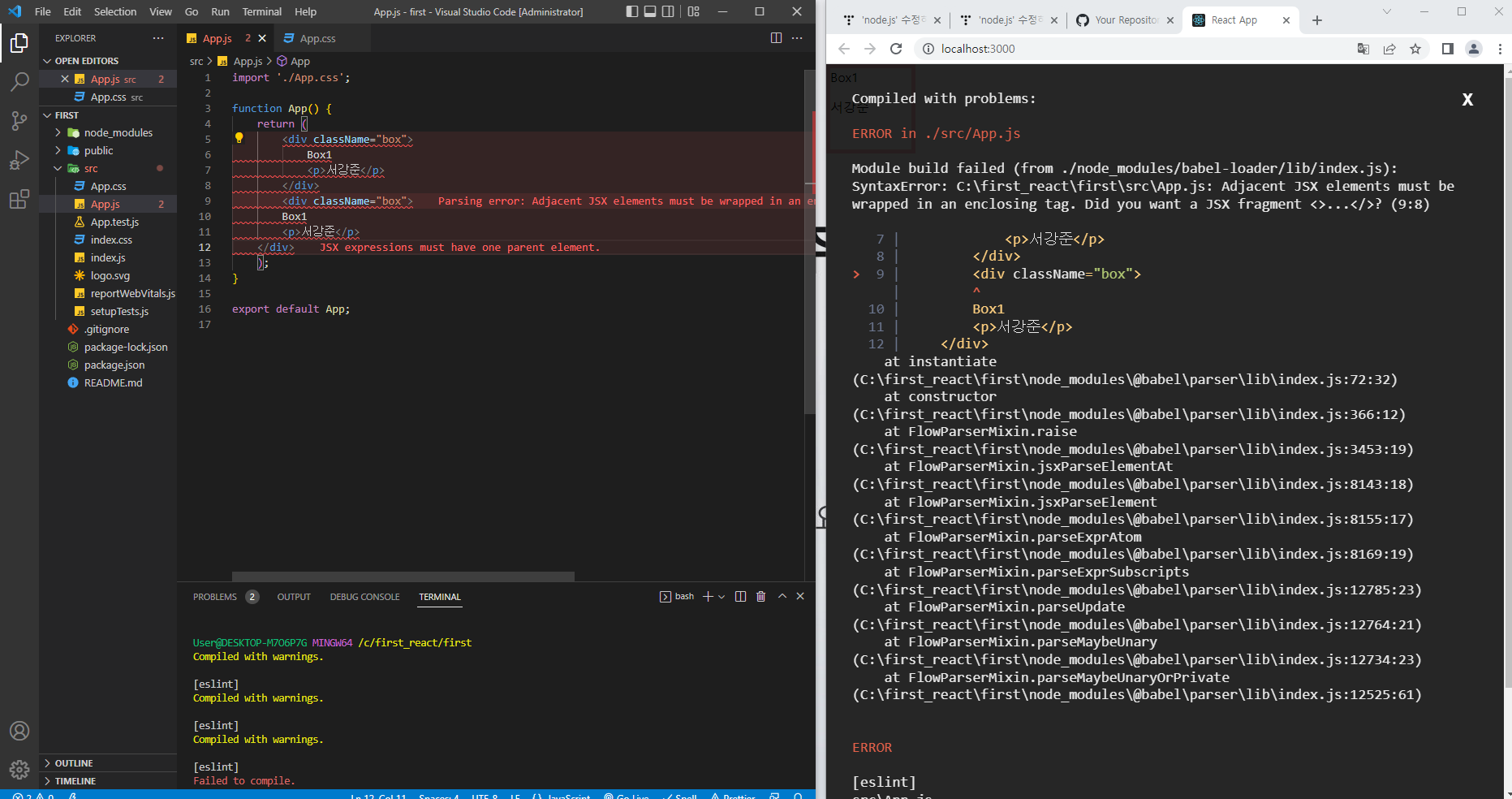Dismiss the Compiled with problems overlay
1512x799 pixels.
point(1467,99)
